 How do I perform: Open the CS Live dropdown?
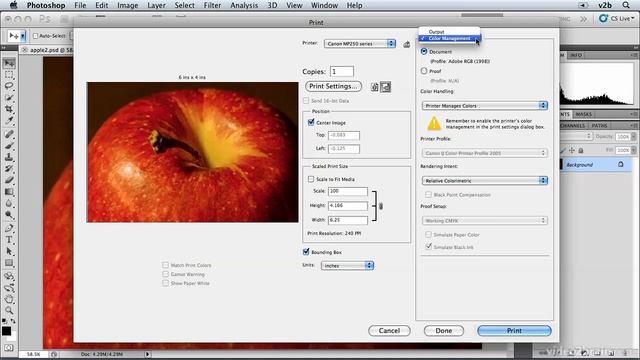pyautogui.click(x=617, y=18)
